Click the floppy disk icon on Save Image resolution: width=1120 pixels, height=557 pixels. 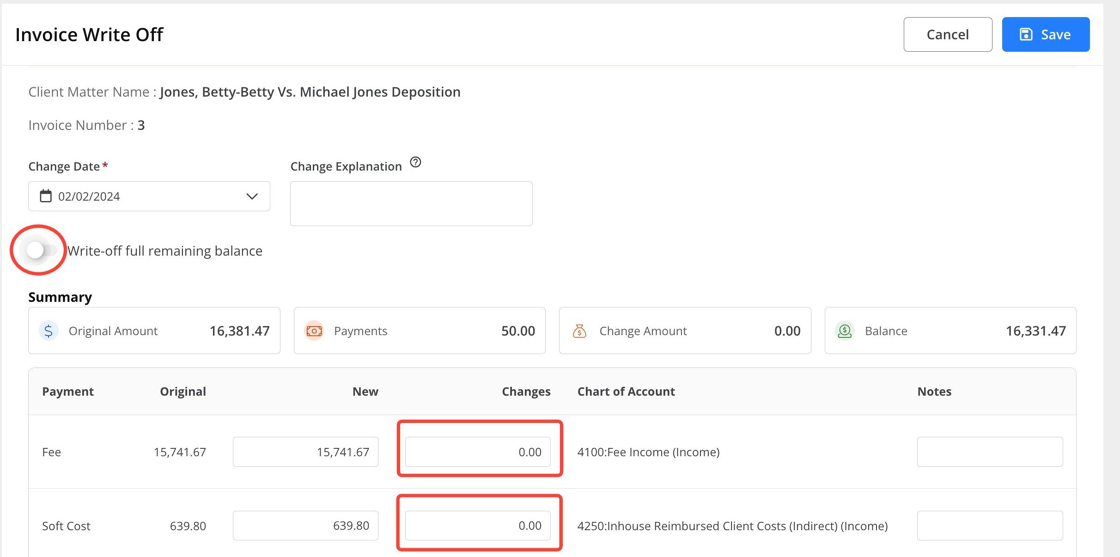[x=1026, y=34]
